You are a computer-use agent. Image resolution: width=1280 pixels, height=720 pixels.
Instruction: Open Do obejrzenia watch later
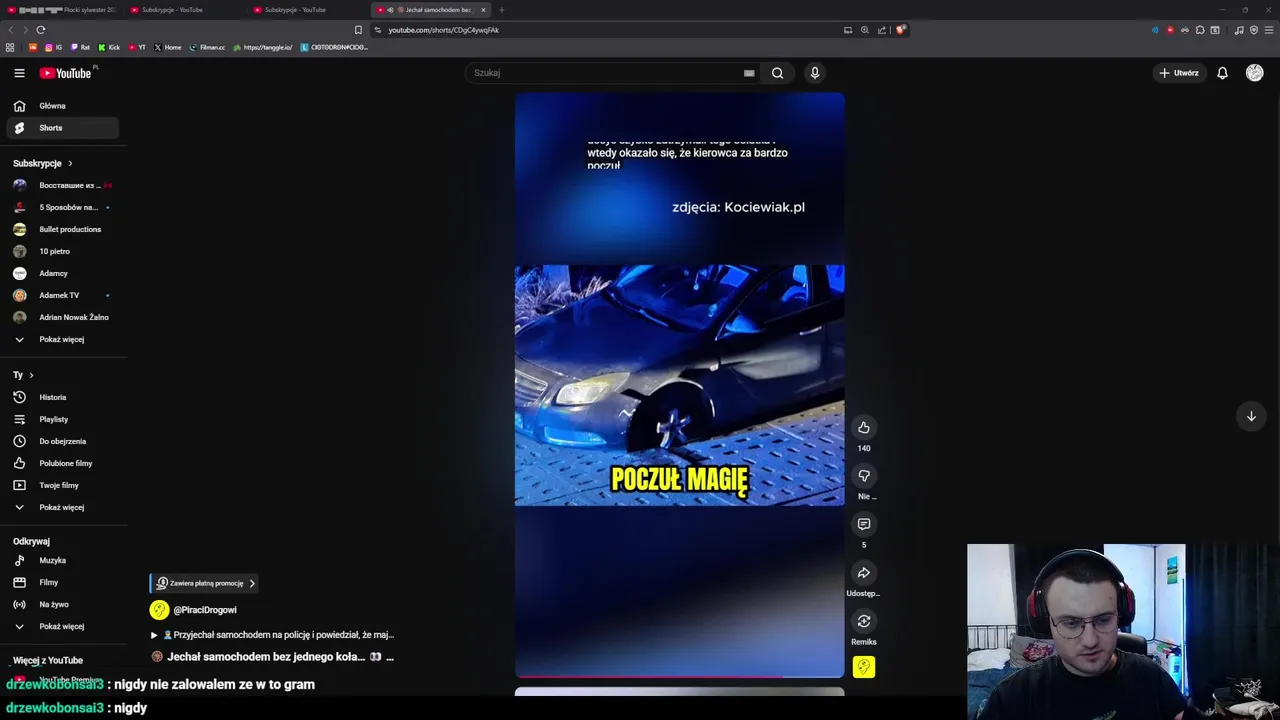point(63,441)
